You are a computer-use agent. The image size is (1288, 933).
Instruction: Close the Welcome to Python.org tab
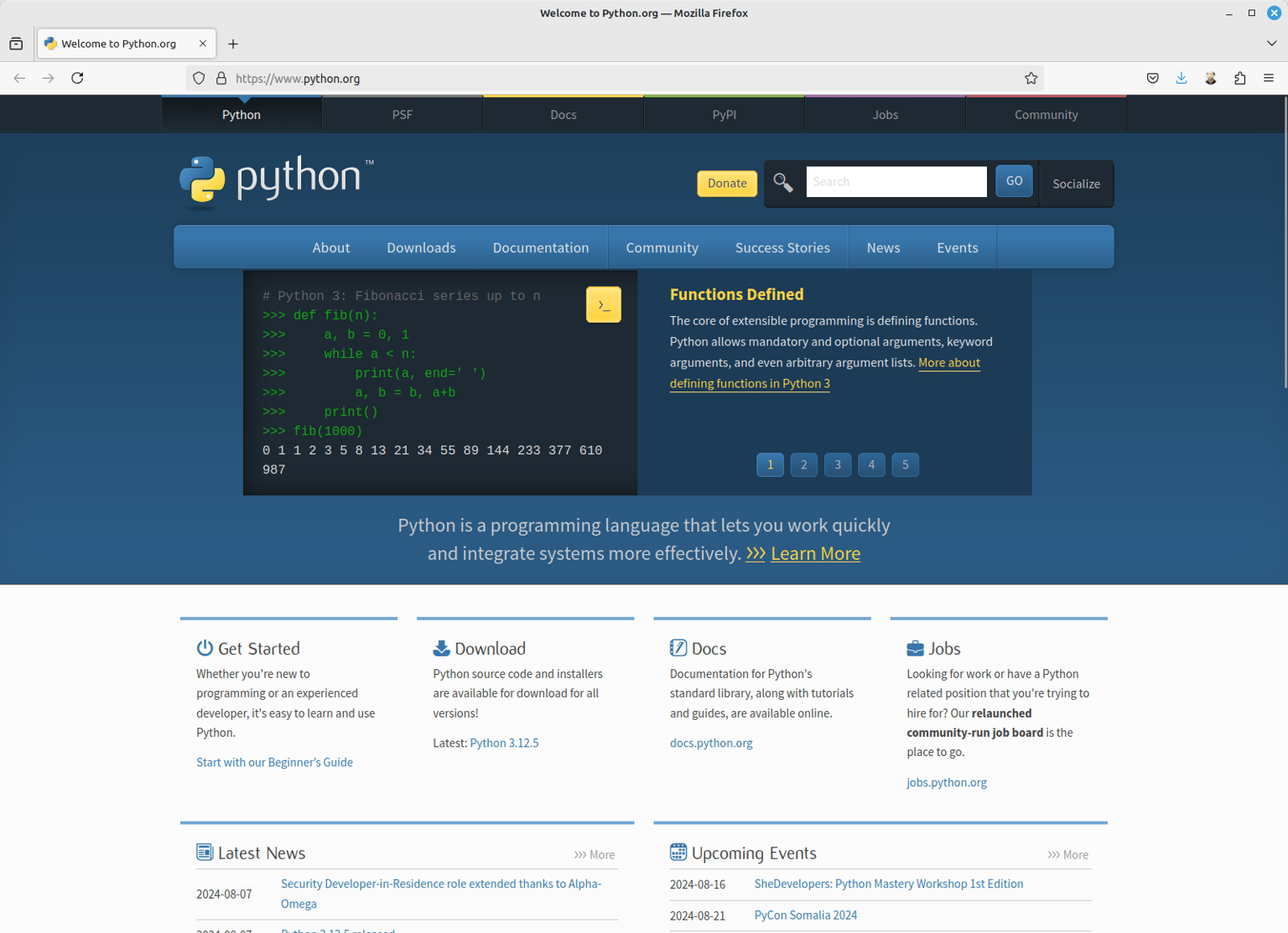[x=203, y=44]
